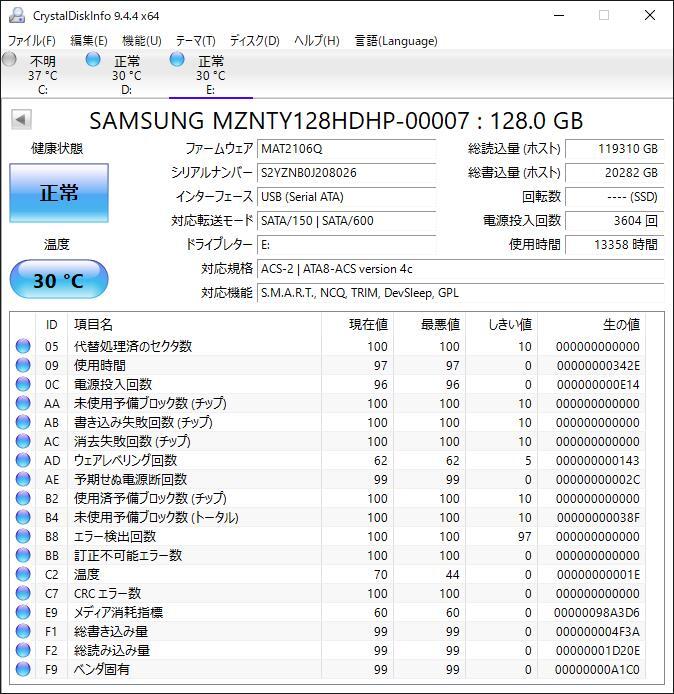Click the 現在値 column header
Screen dimensions: 674x694
click(x=358, y=324)
